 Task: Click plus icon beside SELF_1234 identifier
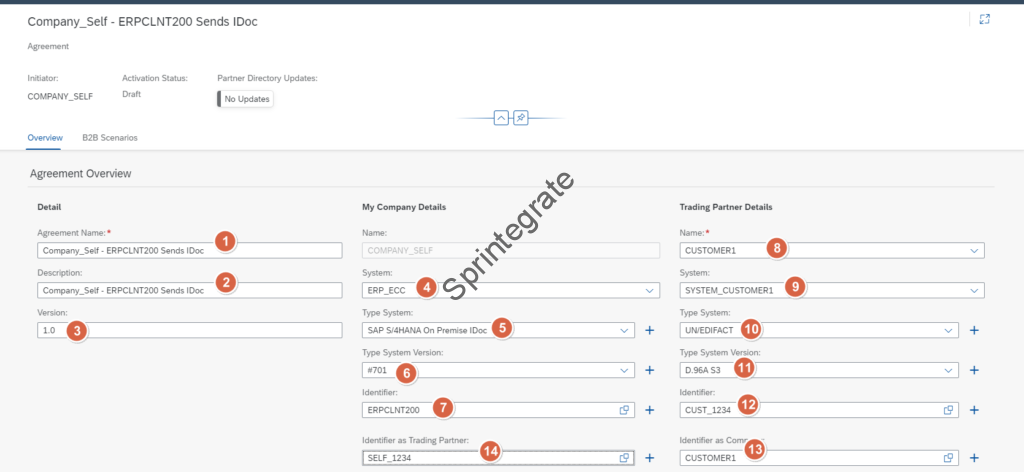[x=649, y=458]
